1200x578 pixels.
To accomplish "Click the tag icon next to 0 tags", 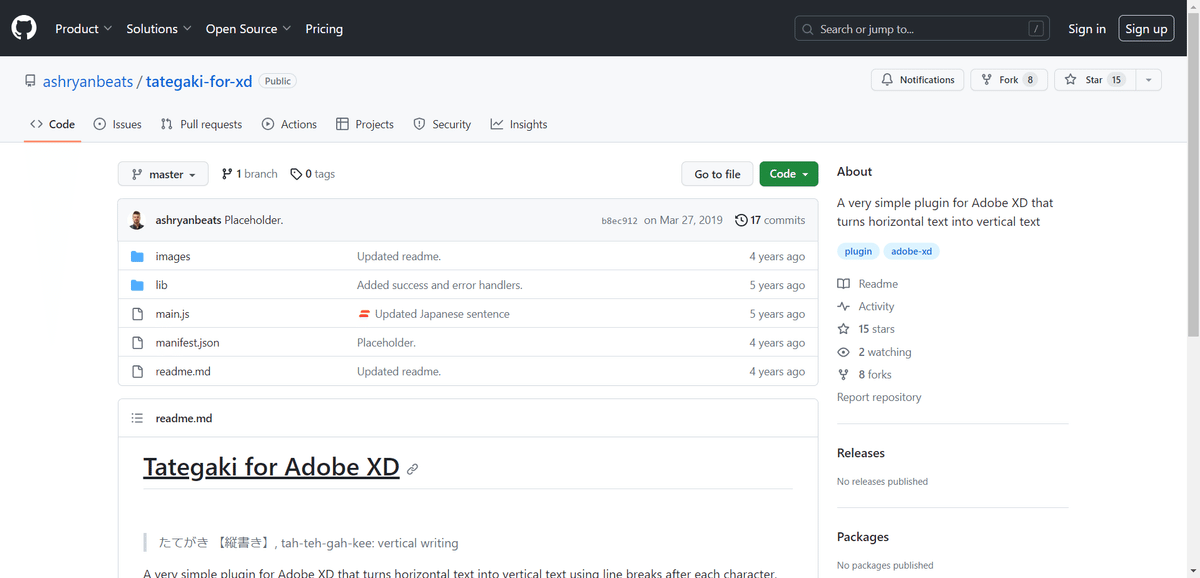I will tap(296, 174).
